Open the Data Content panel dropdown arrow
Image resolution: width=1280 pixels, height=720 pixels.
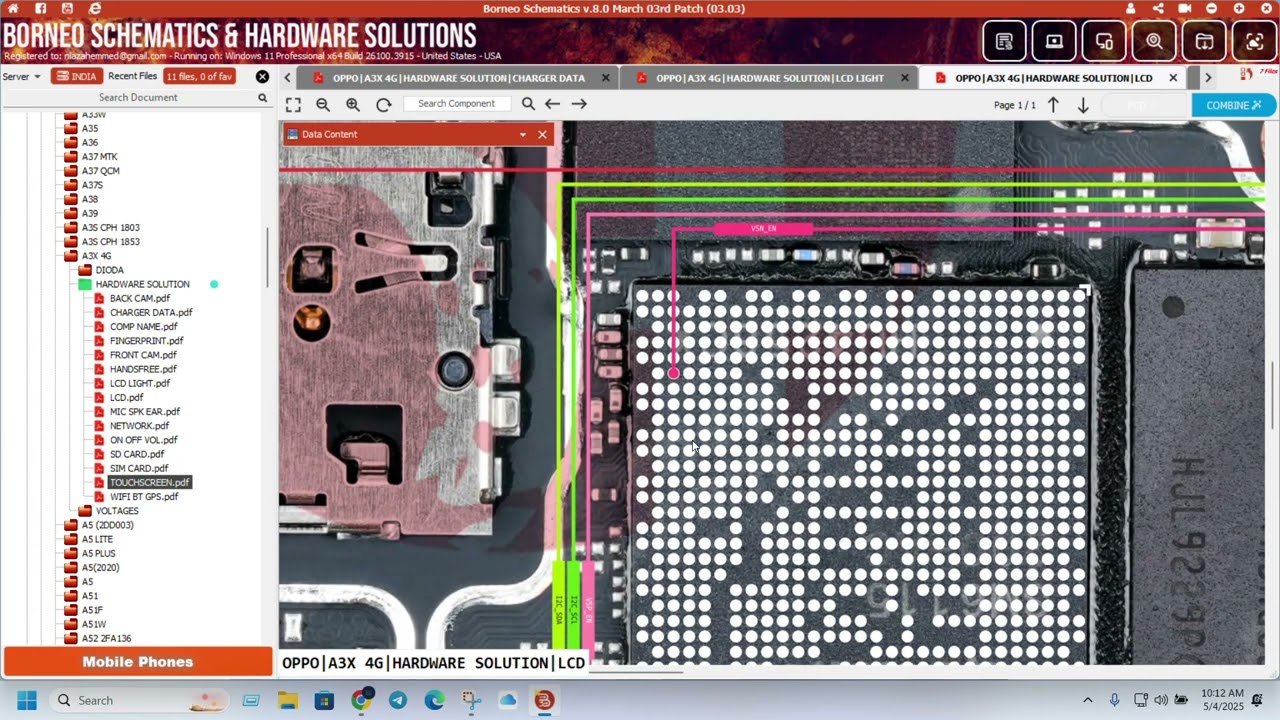coord(522,134)
